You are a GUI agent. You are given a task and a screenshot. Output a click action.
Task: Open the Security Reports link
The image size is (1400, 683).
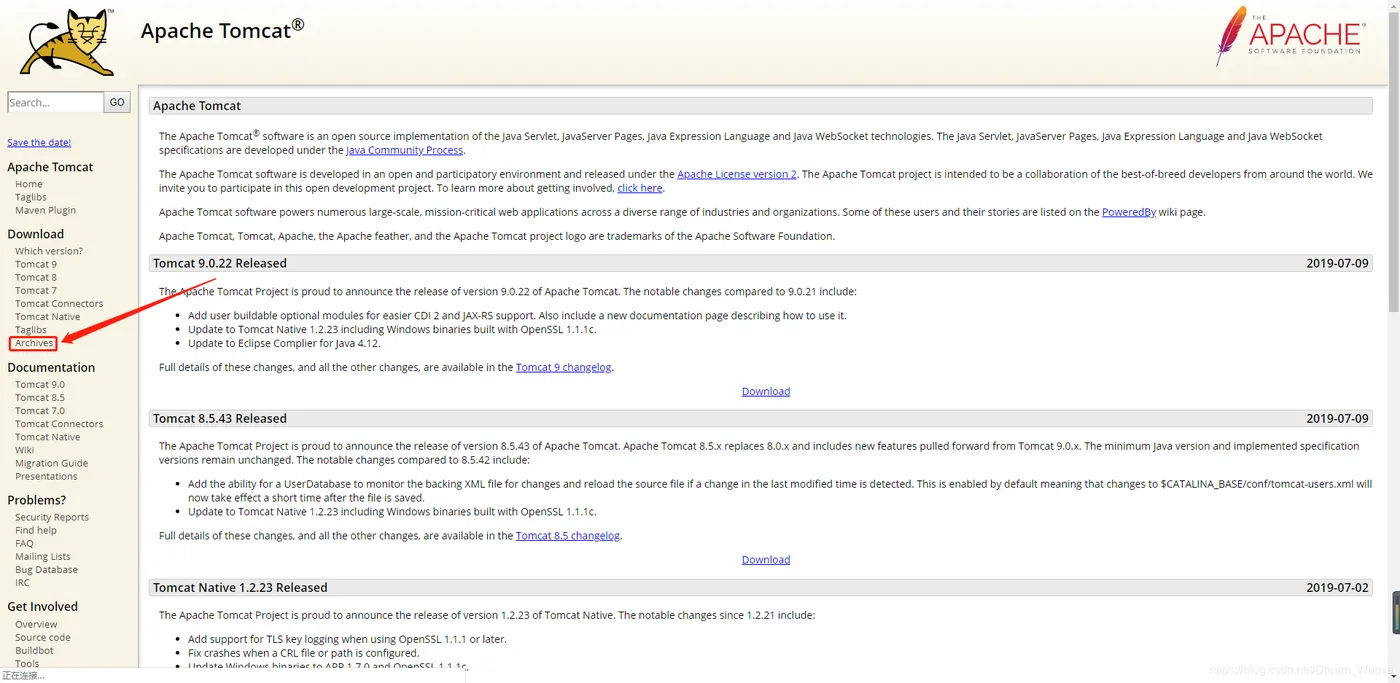[x=52, y=517]
